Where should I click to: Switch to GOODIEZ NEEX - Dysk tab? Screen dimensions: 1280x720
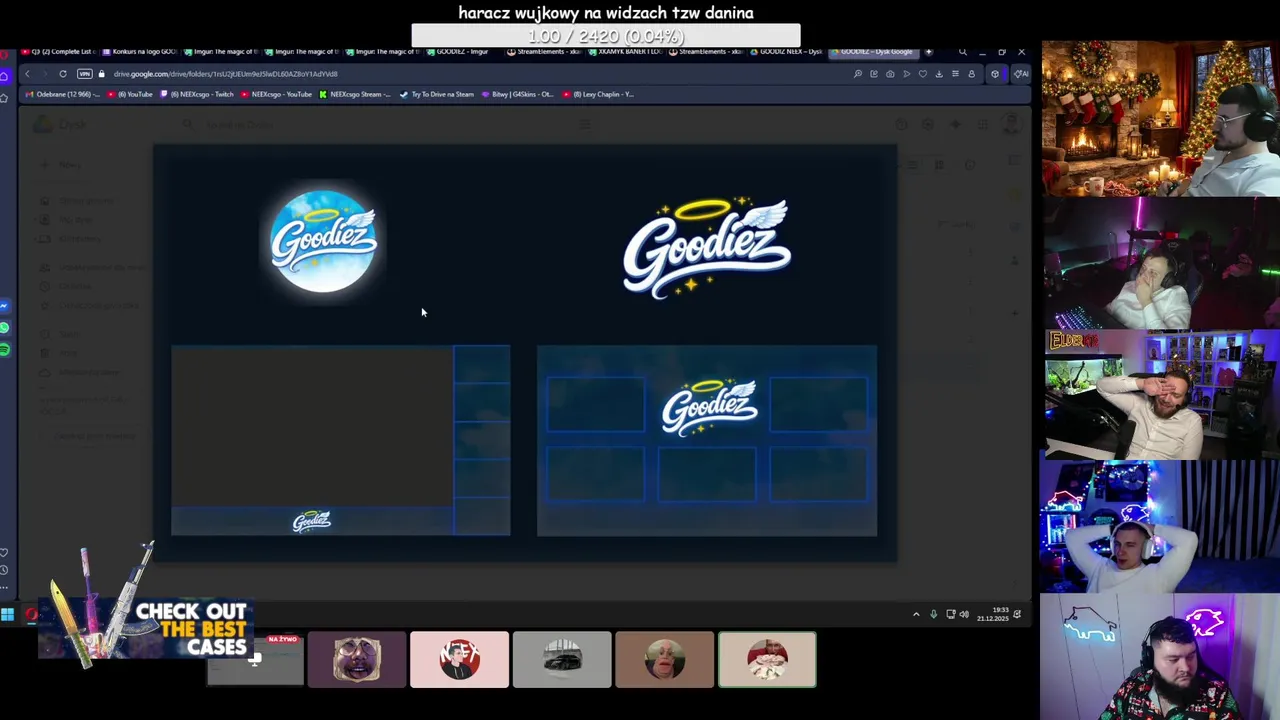[785, 52]
